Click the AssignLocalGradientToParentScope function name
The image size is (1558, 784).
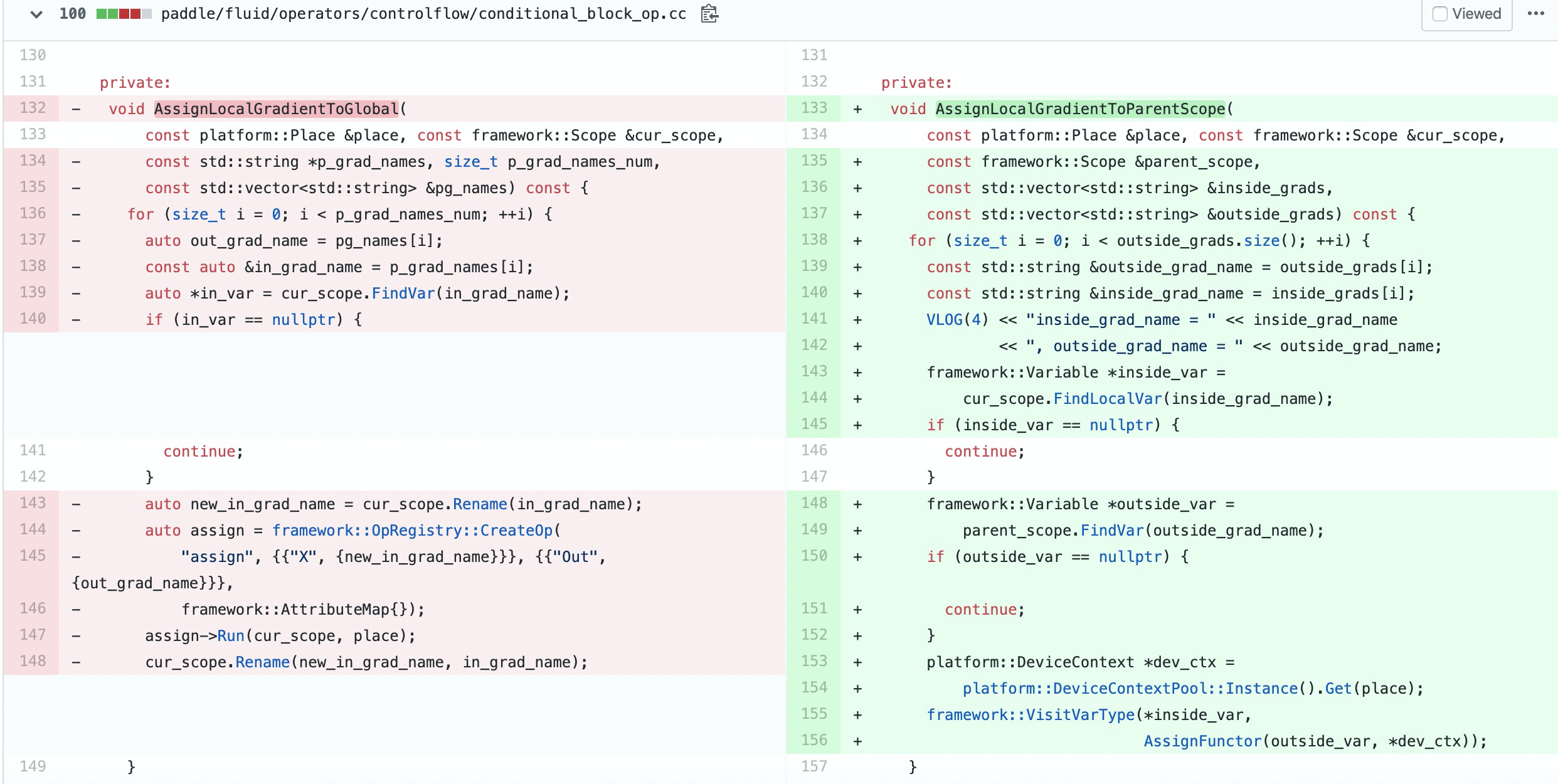click(x=1080, y=109)
